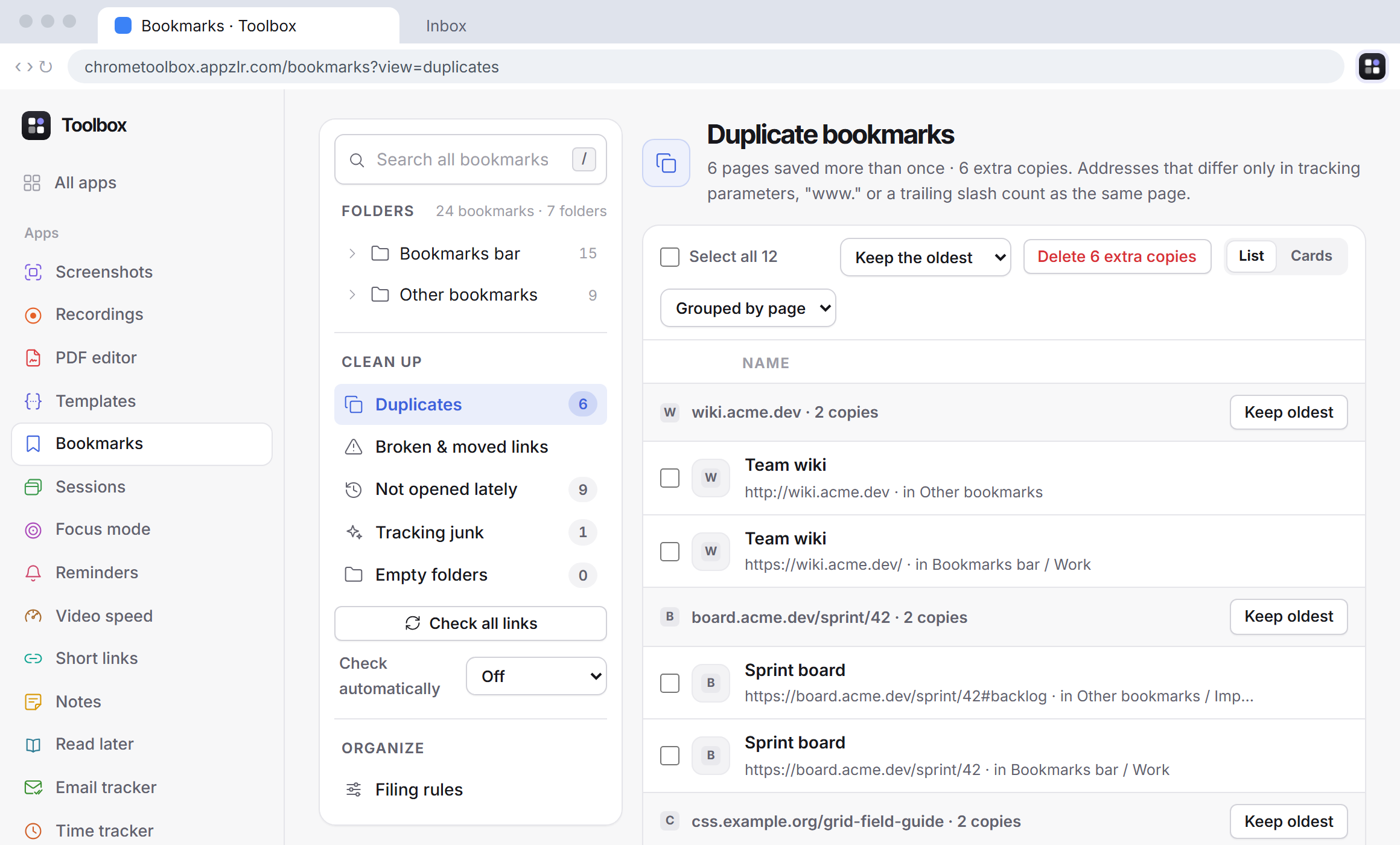The height and width of the screenshot is (845, 1400).
Task: Click the Read later book icon
Action: click(33, 745)
